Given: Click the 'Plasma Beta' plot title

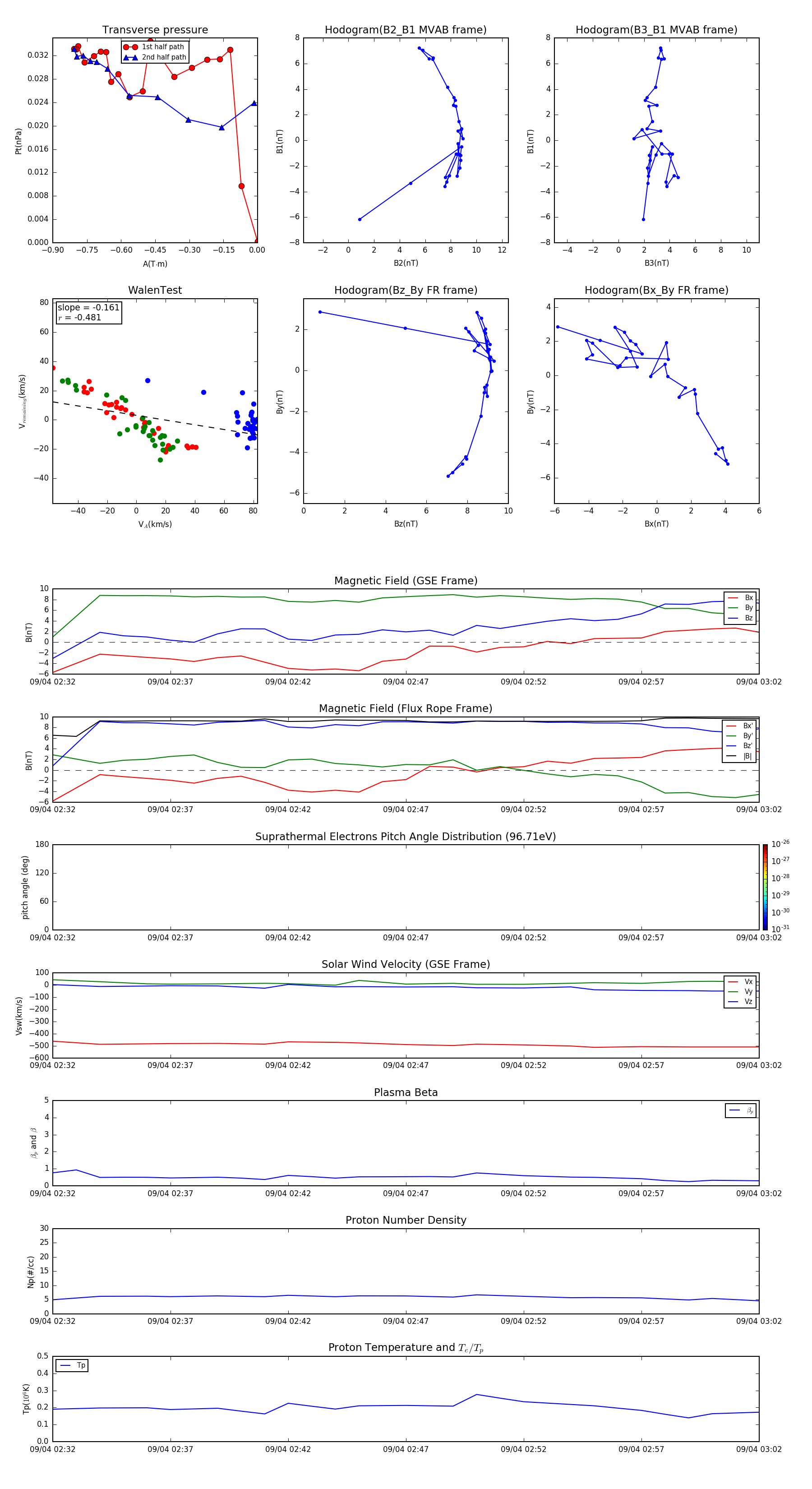Looking at the screenshot, I should coord(406,1092).
